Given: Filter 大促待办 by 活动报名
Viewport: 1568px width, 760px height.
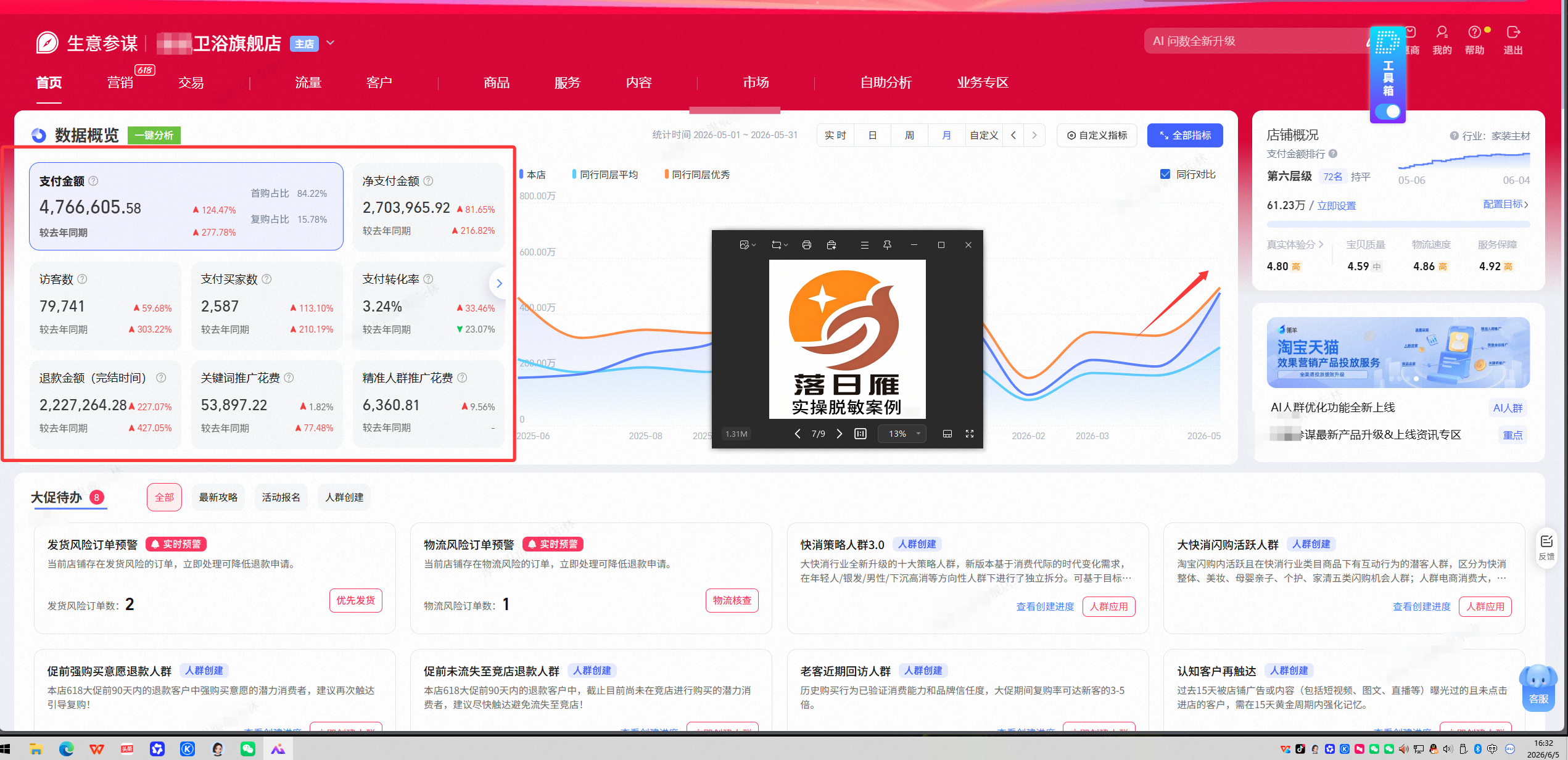Looking at the screenshot, I should click(x=281, y=497).
